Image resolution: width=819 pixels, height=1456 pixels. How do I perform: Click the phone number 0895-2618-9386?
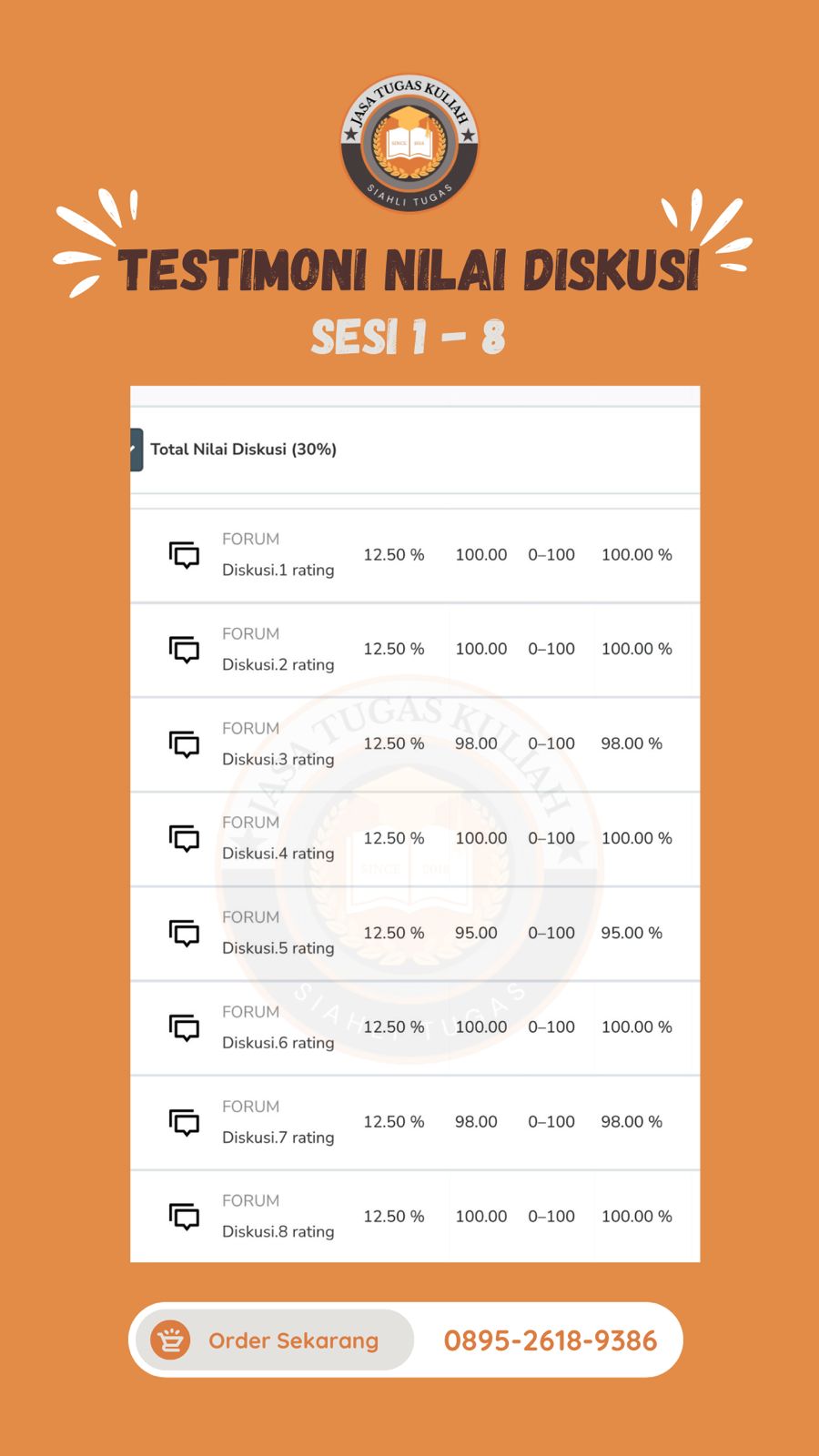coord(551,1340)
